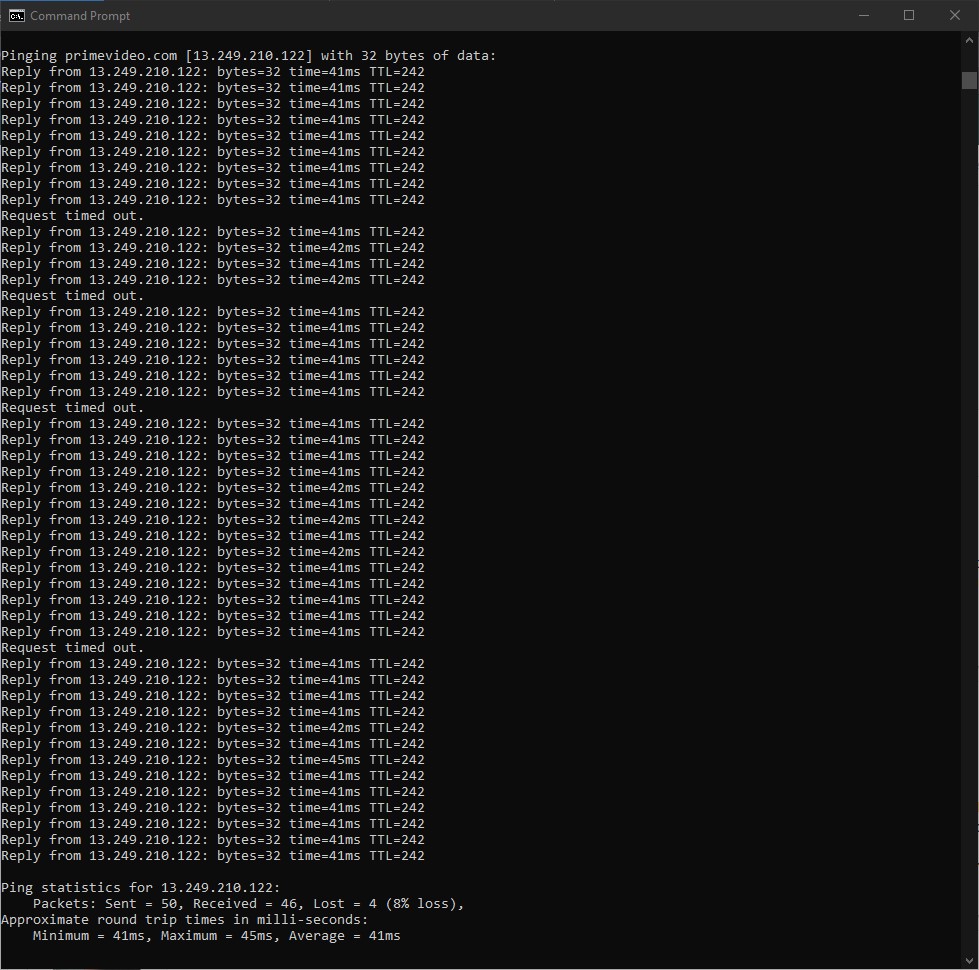The height and width of the screenshot is (970, 979).
Task: Click the empty scrollbar track below the thumb
Action: pyautogui.click(x=969, y=500)
